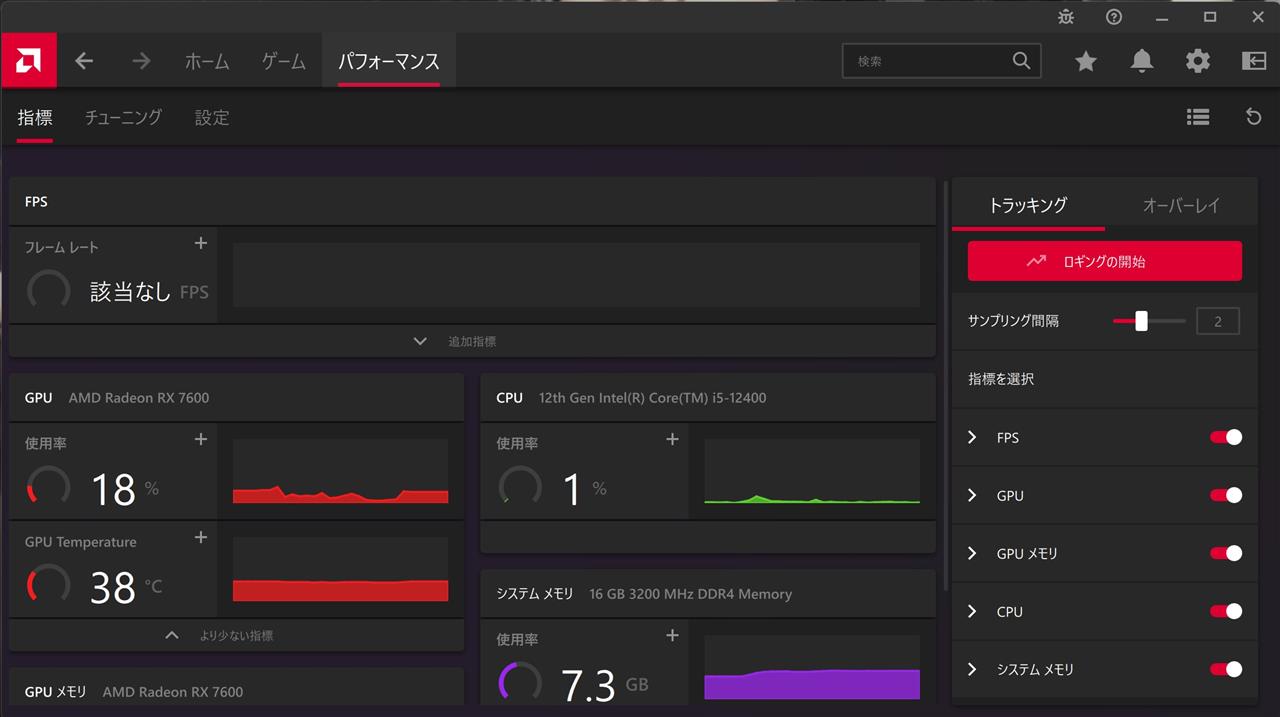Click plus icon on CPU 使用率 metric
This screenshot has width=1280, height=717.
[x=672, y=439]
